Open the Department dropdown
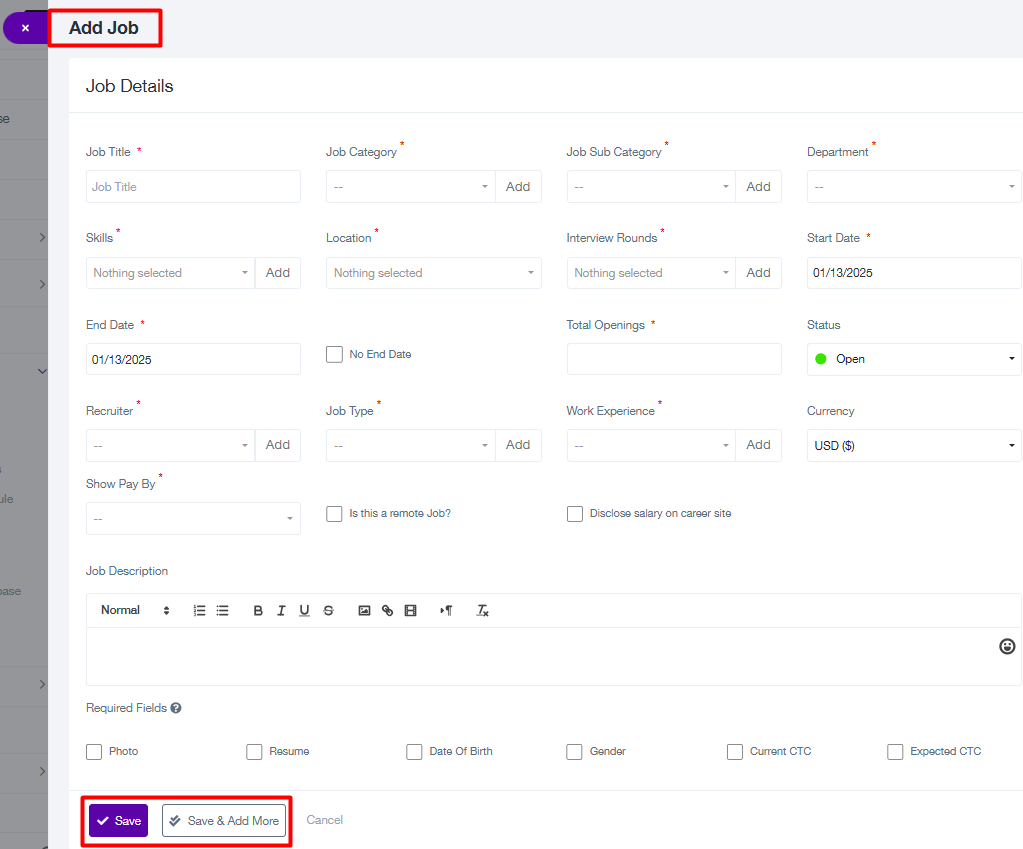This screenshot has height=849, width=1023. click(x=914, y=187)
